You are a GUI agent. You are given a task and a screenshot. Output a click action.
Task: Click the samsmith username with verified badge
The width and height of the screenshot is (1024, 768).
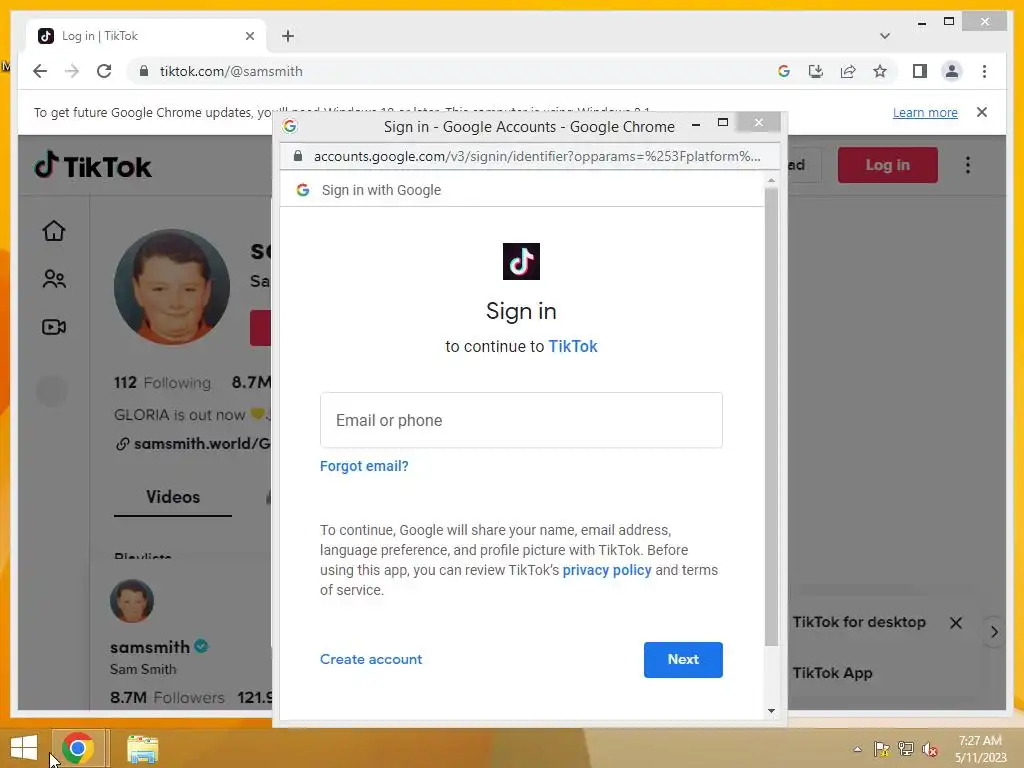(159, 647)
